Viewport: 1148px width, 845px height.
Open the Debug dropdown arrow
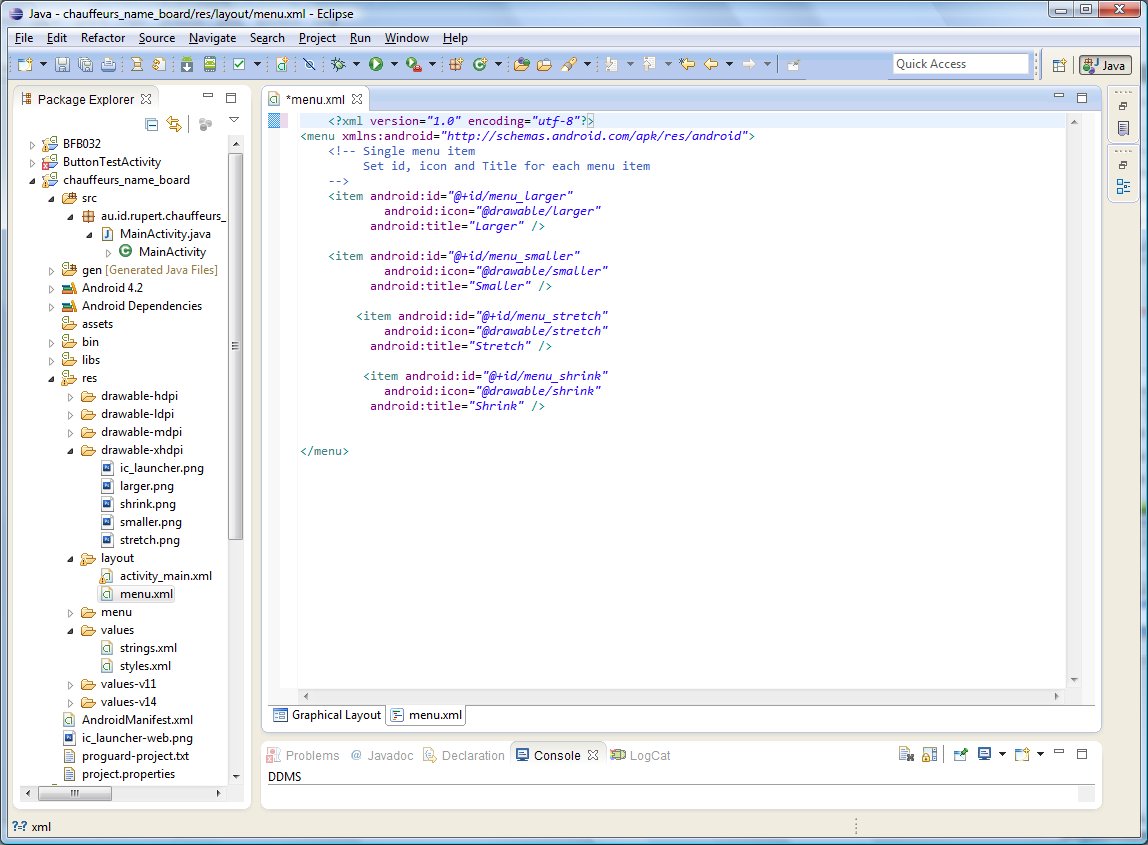[357, 64]
